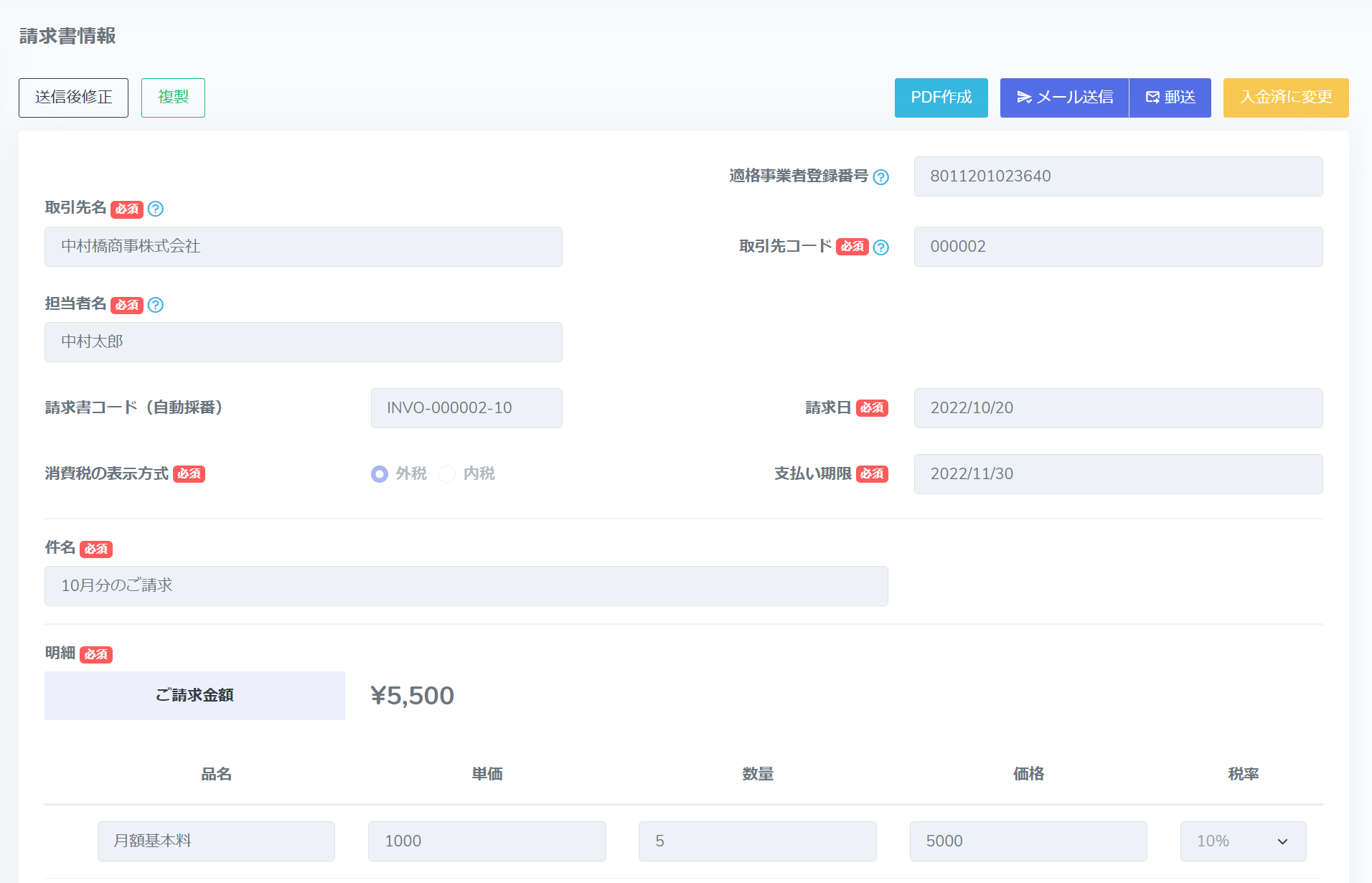
Task: Click the 適格事業者登録番号 field 8011201023640
Action: (1118, 176)
